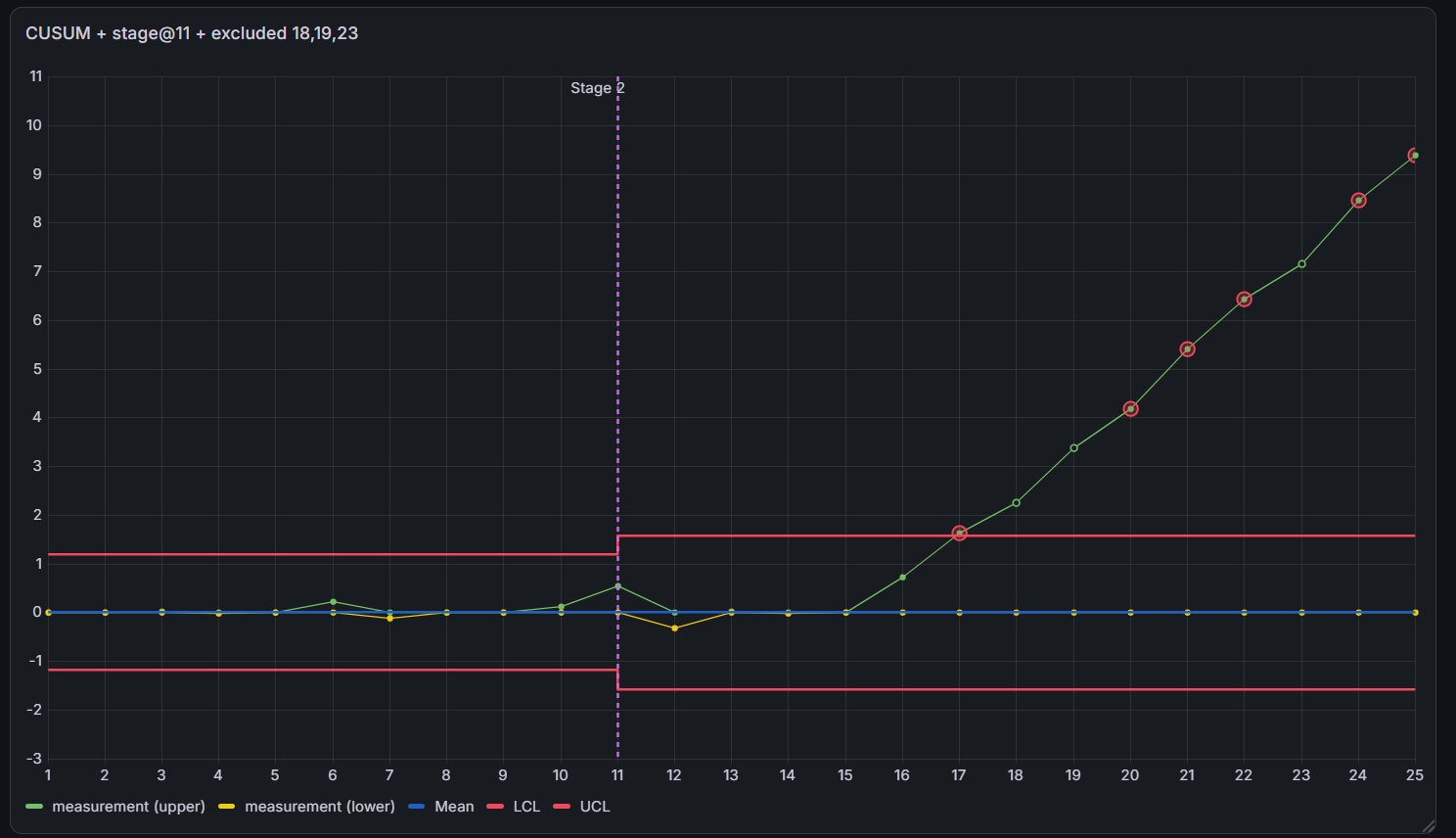Click circled violation point at sample 20
Viewport: 1456px width, 838px height.
[1130, 409]
